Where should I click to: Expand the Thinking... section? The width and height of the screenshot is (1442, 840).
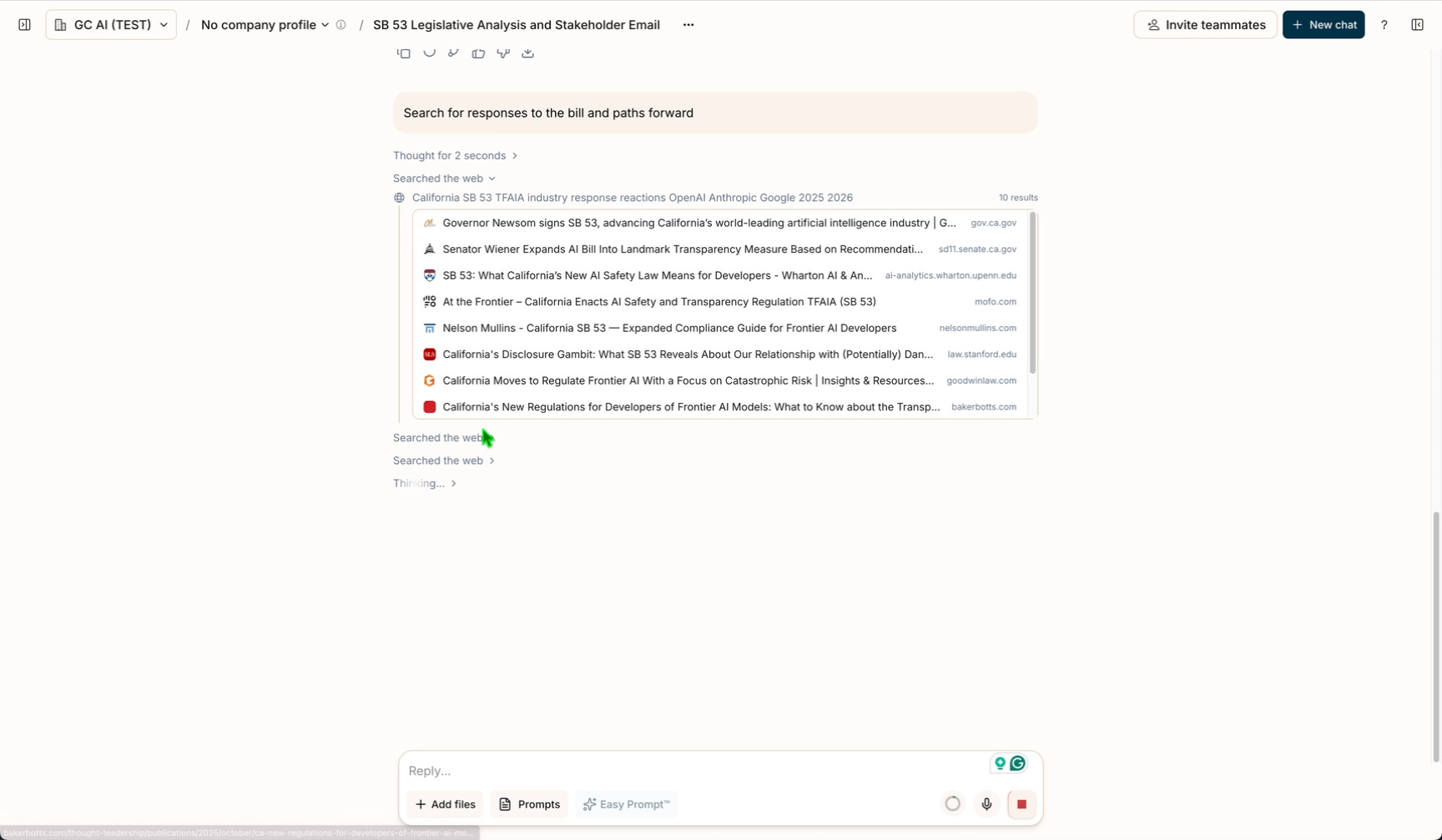[424, 484]
